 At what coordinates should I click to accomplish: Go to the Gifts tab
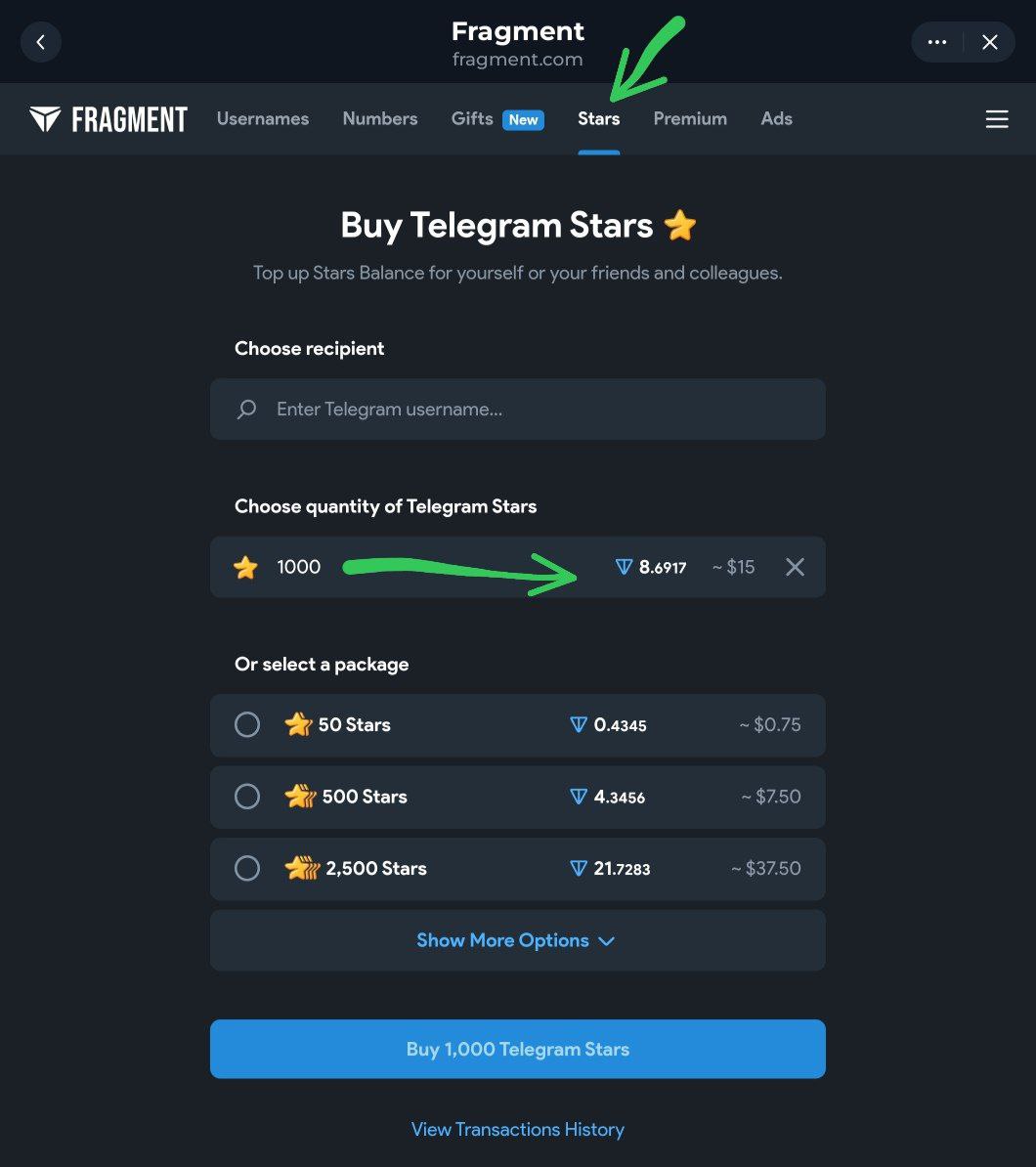[472, 118]
